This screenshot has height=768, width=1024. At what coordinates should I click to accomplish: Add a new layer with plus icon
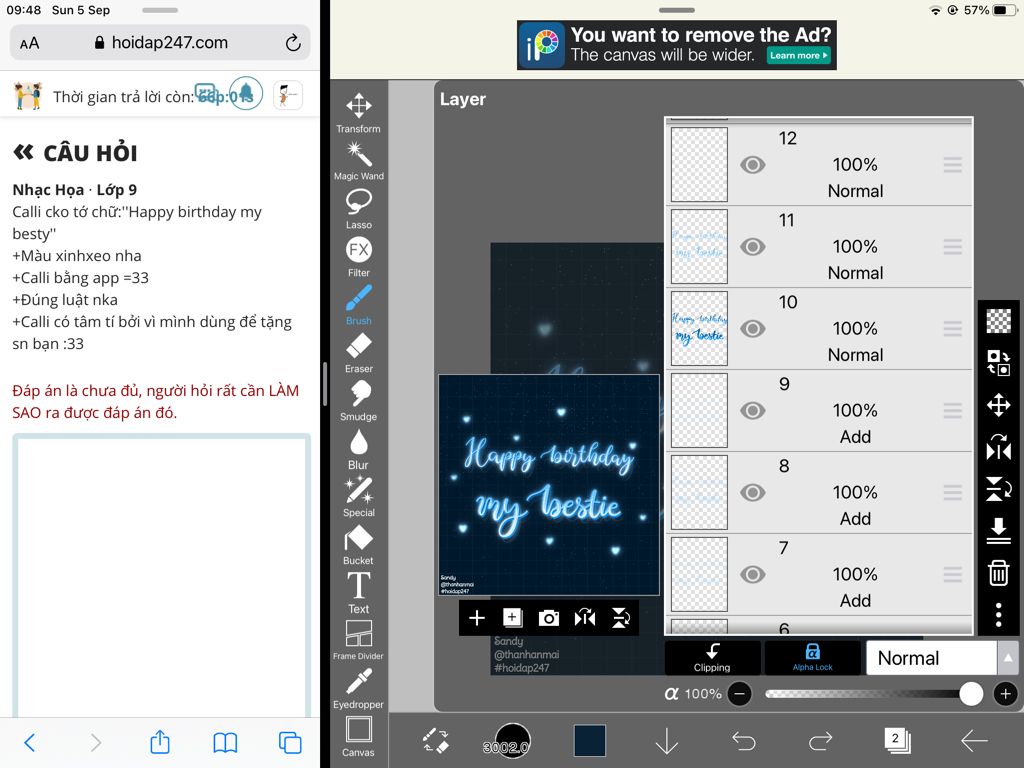[477, 618]
